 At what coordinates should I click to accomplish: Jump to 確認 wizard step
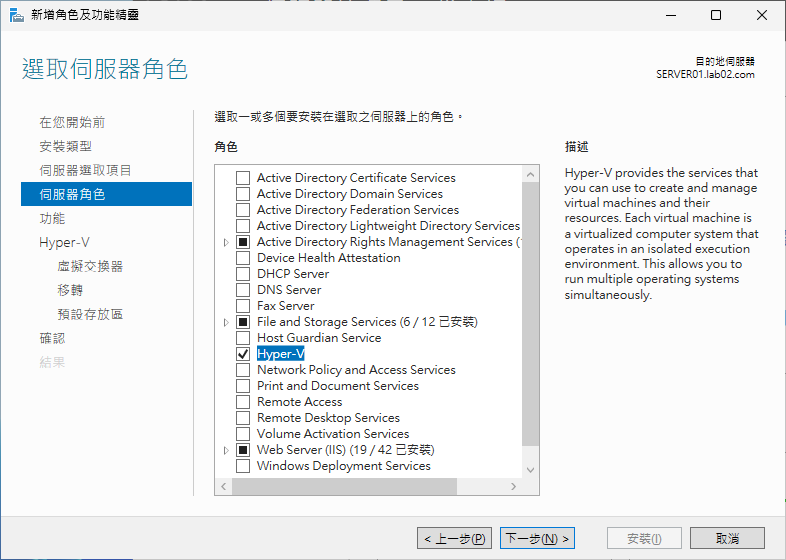52,338
